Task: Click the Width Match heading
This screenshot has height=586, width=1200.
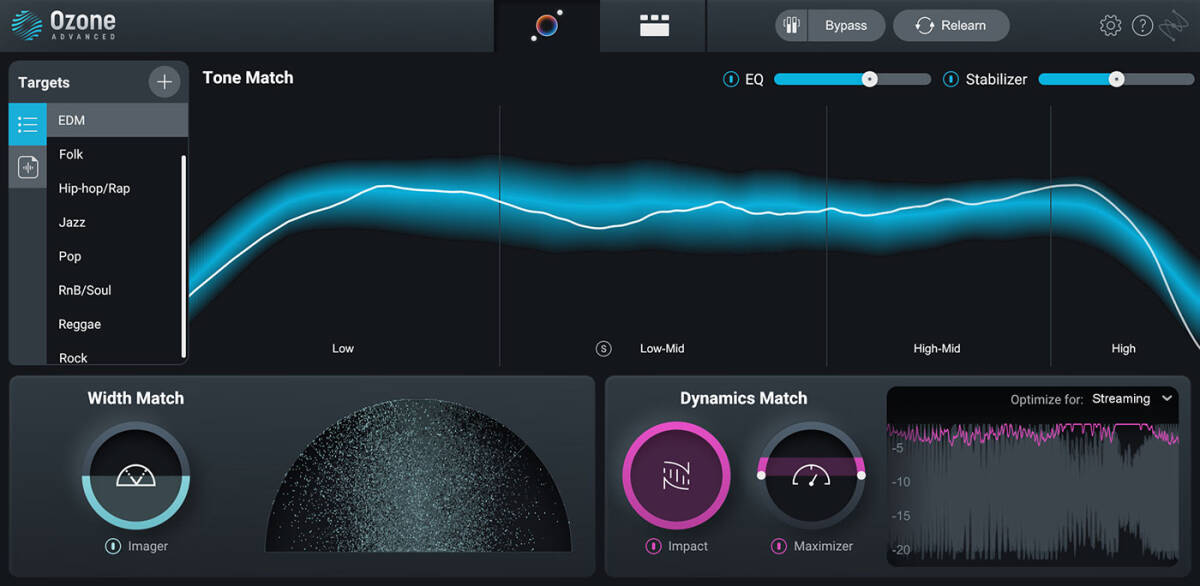Action: pyautogui.click(x=136, y=398)
